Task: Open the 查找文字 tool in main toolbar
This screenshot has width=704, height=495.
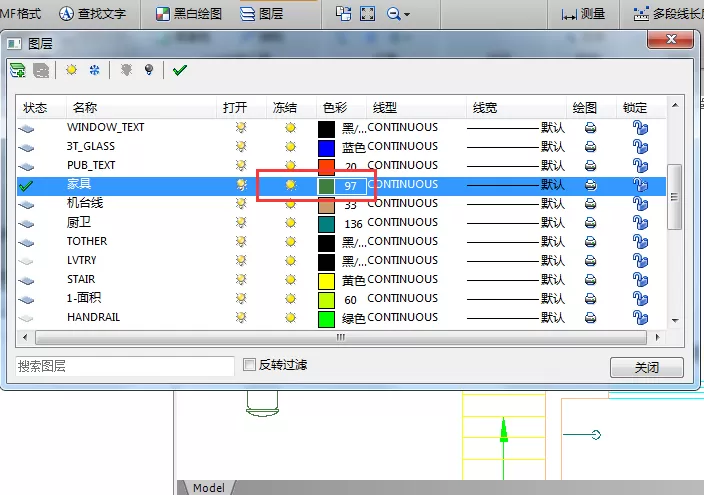Action: pos(92,14)
